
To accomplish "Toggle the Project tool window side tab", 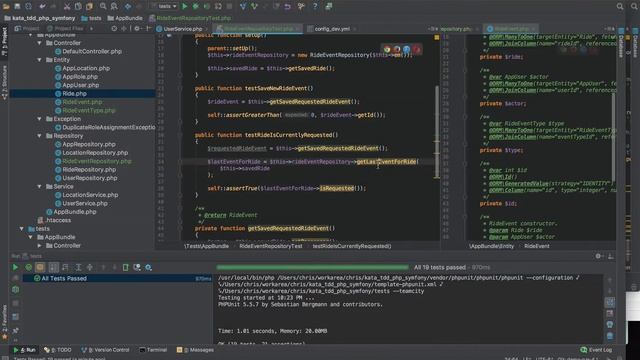I will [x=4, y=41].
